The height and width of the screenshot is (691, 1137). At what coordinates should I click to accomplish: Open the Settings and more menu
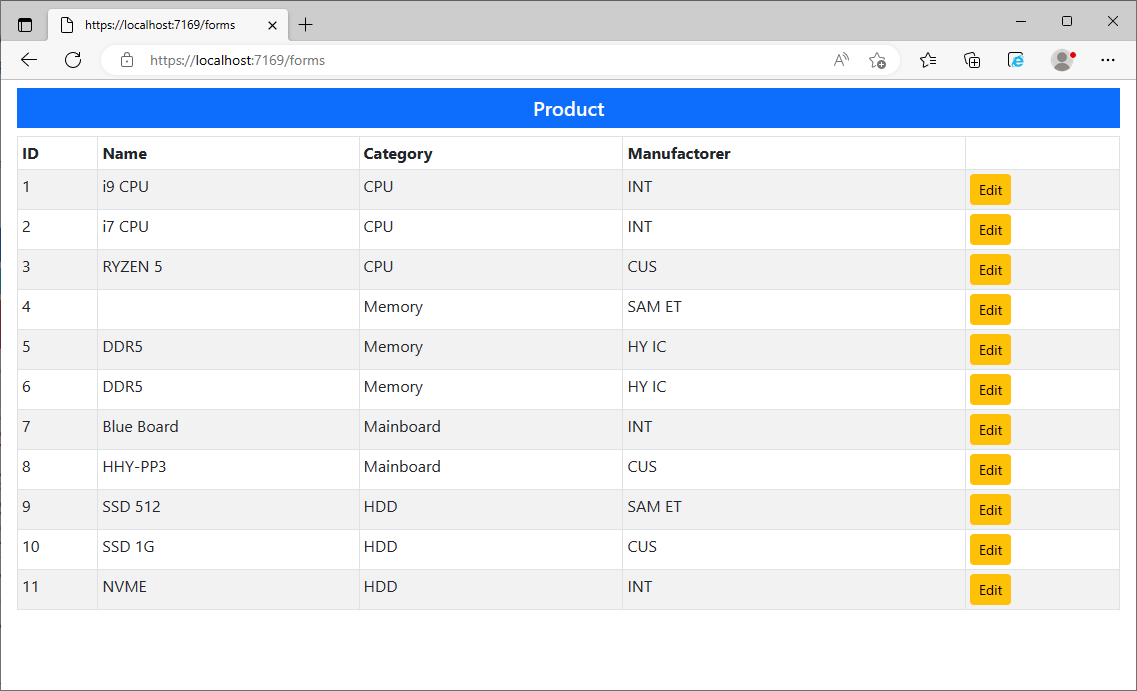point(1108,60)
